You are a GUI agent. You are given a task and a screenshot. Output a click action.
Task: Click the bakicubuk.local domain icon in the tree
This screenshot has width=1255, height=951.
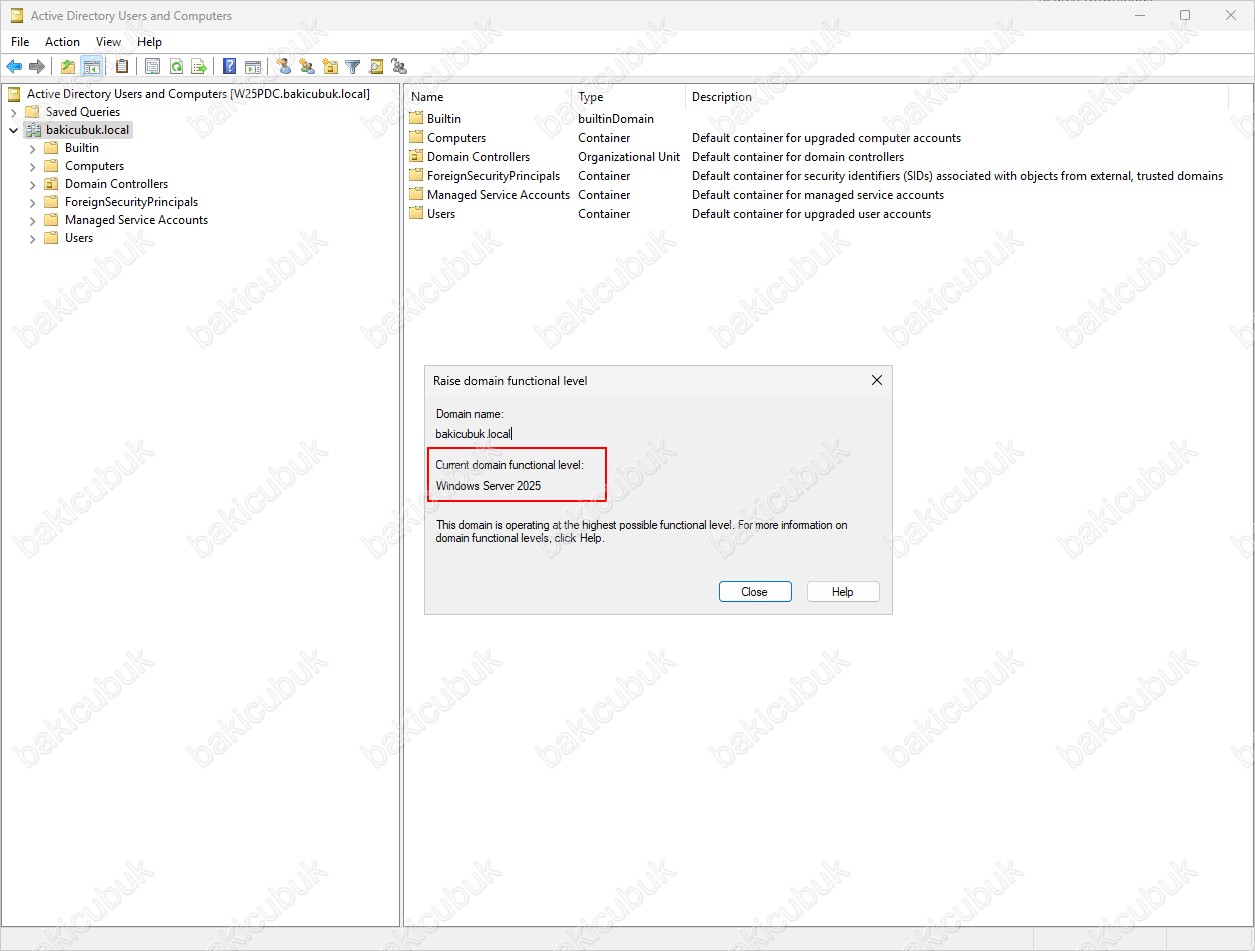33,130
